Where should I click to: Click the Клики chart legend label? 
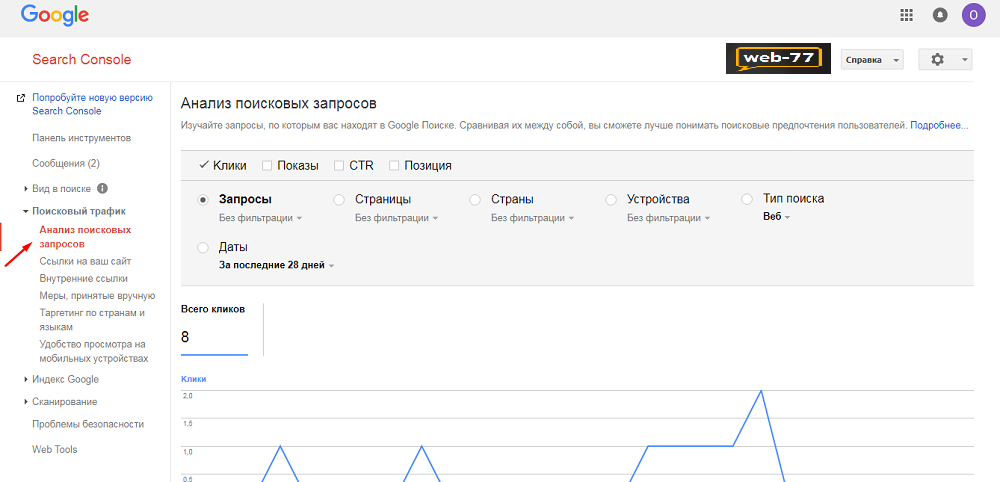[193, 379]
